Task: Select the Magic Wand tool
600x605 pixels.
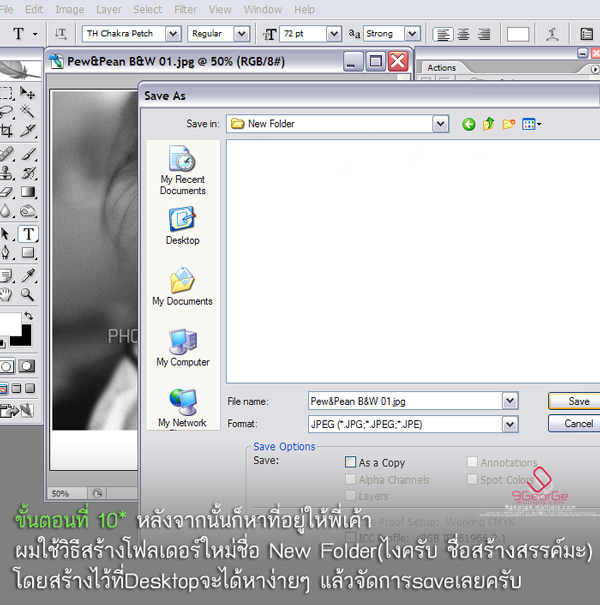Action: (27, 112)
